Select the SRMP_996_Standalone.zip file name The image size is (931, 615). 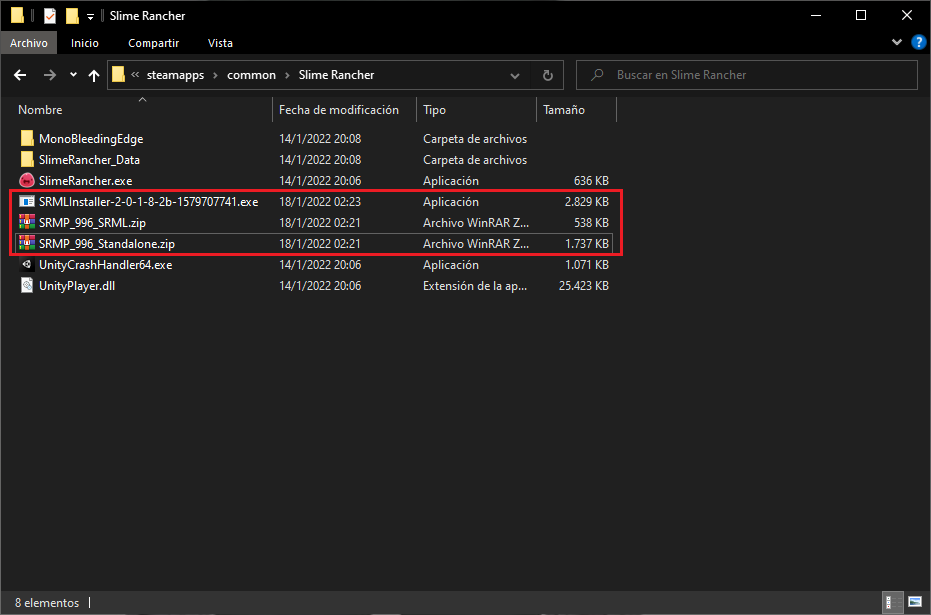point(107,243)
